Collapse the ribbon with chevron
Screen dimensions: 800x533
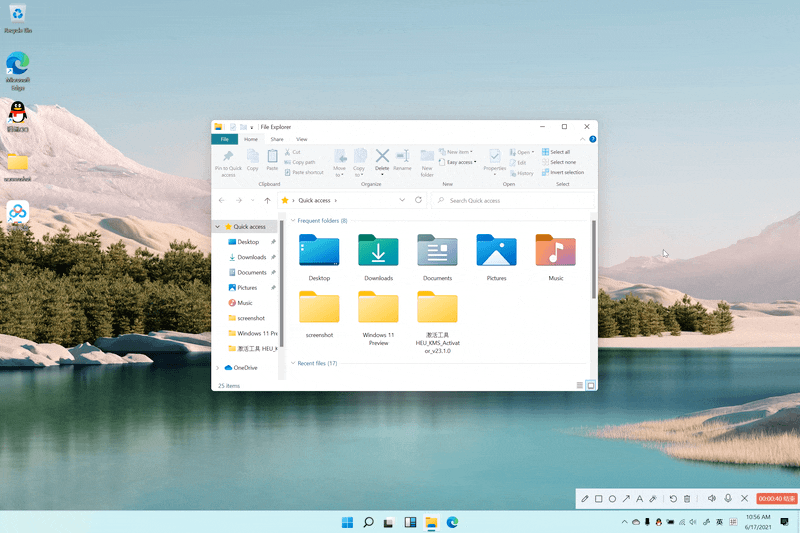(583, 139)
